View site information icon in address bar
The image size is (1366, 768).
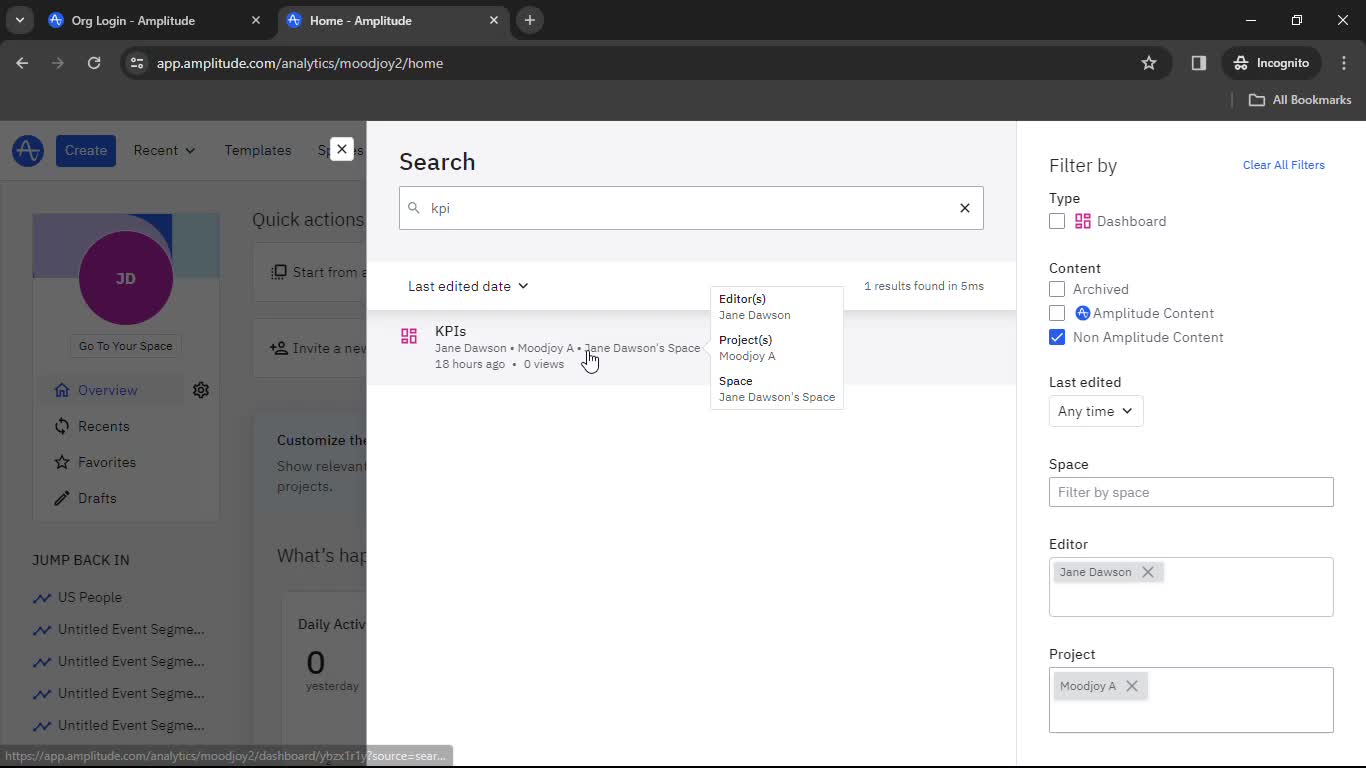coord(138,63)
